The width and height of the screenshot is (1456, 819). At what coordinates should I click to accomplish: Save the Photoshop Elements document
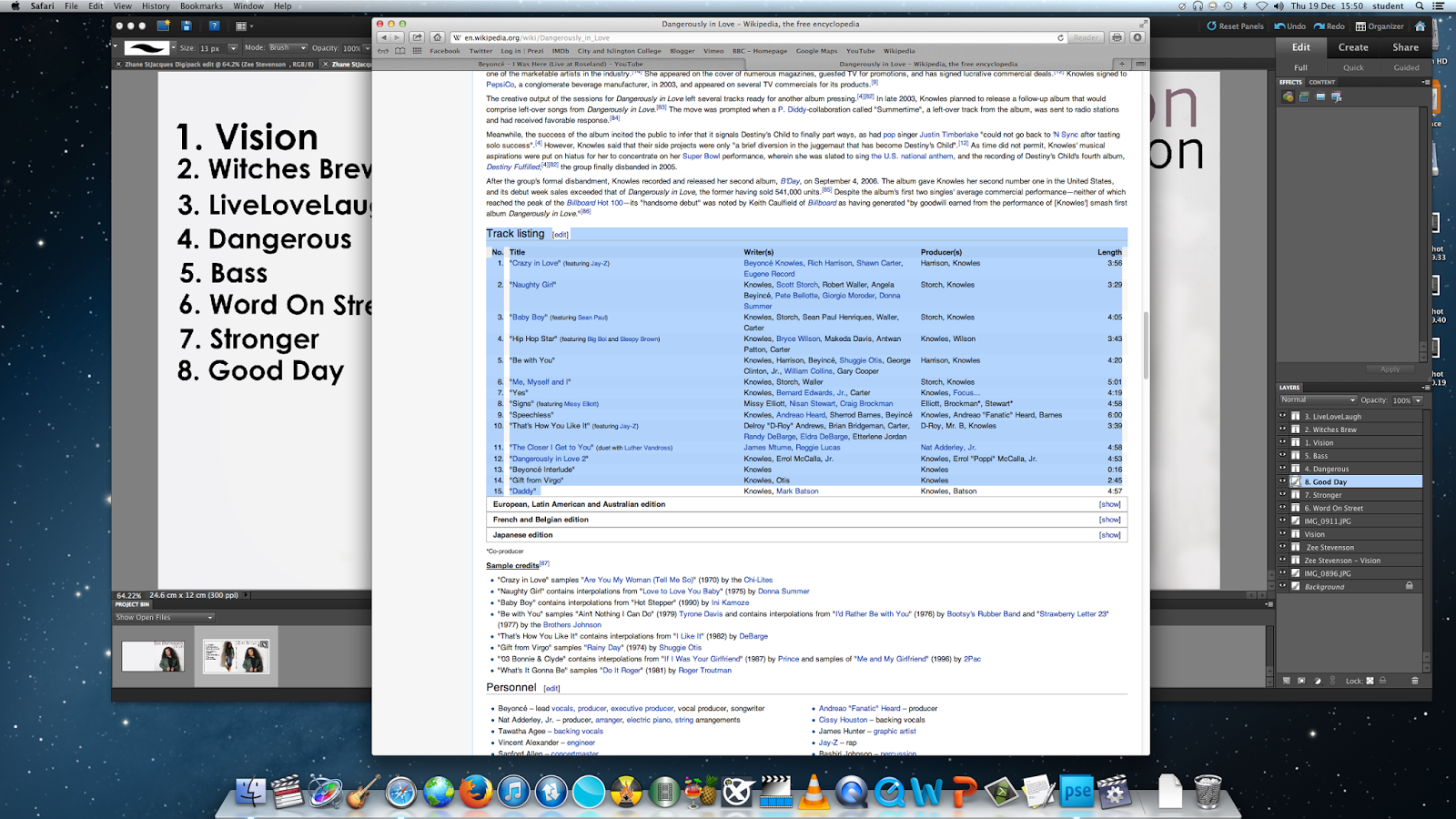[x=187, y=26]
